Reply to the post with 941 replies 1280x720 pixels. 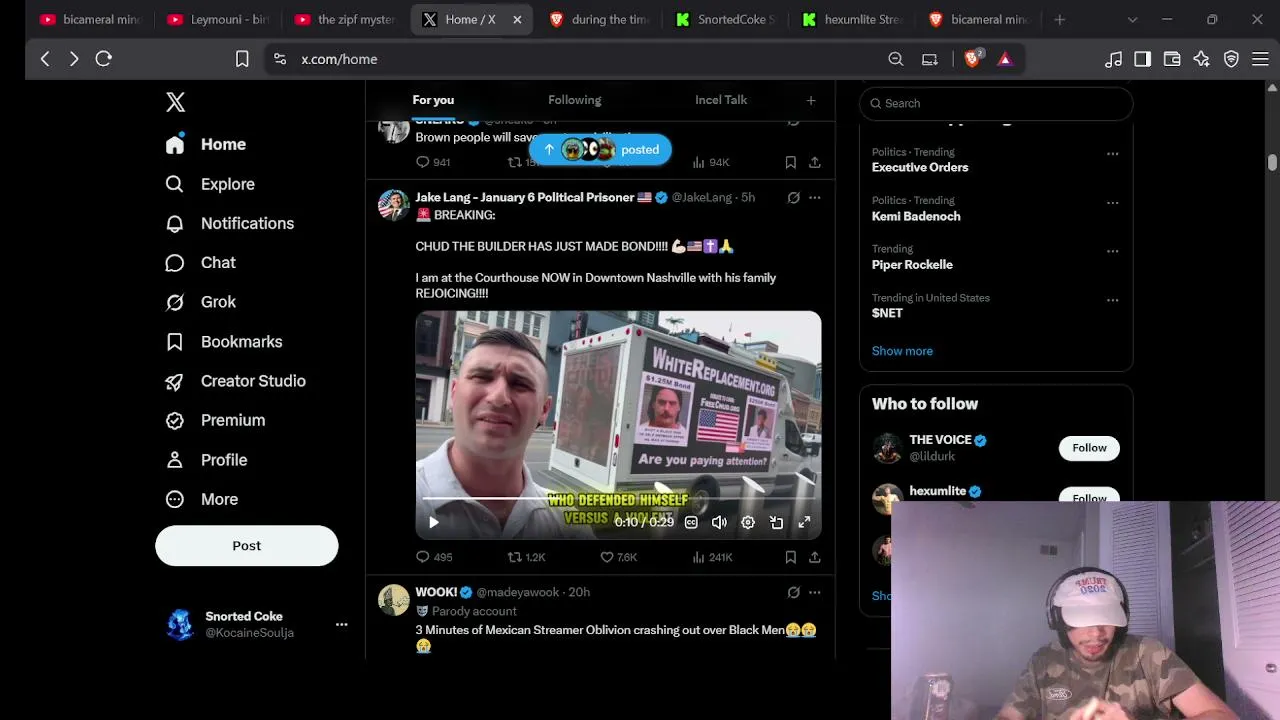pyautogui.click(x=433, y=162)
